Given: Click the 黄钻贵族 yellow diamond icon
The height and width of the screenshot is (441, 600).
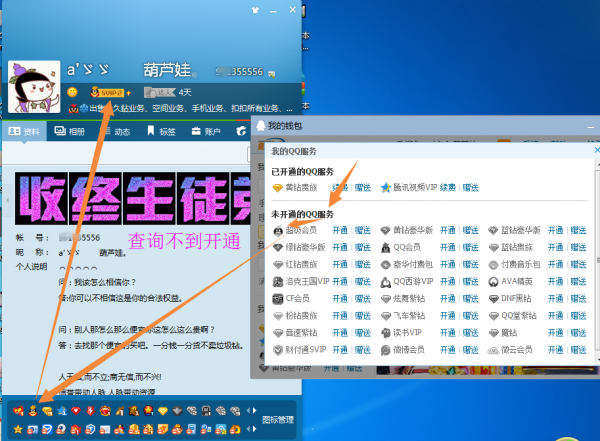Looking at the screenshot, I should (x=277, y=188).
